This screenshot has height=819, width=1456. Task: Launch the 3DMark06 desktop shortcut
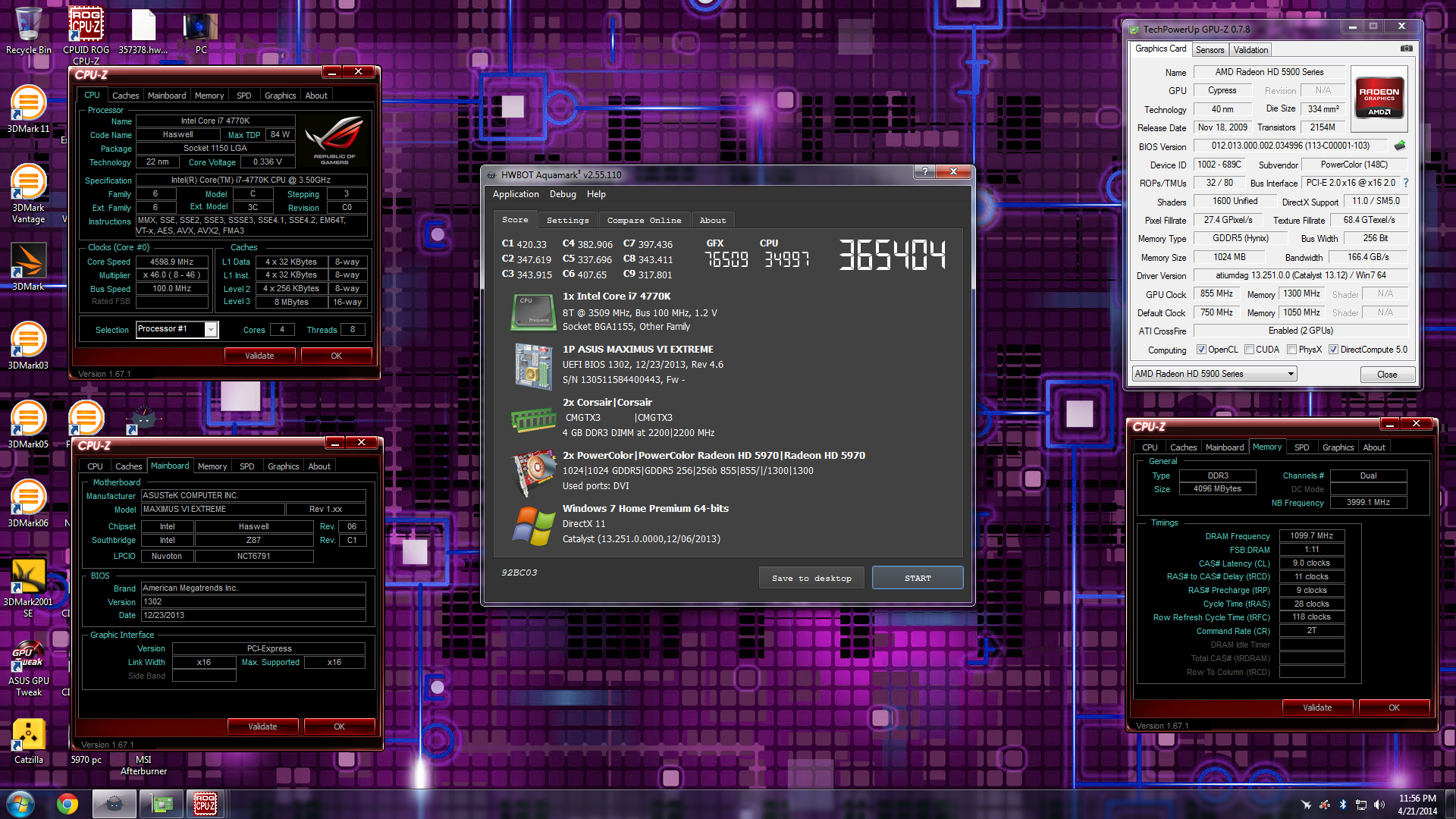coord(28,504)
